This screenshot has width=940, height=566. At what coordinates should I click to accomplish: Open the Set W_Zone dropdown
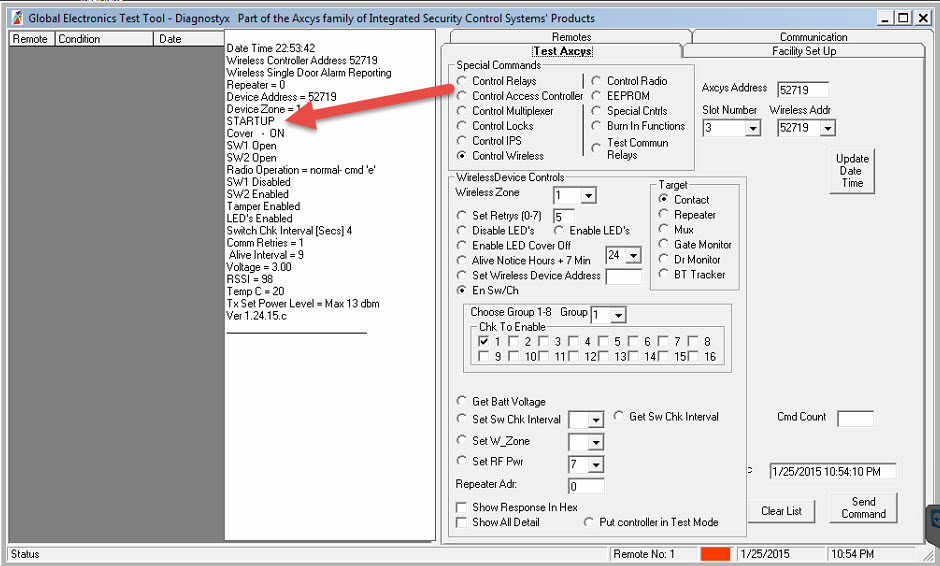click(596, 443)
